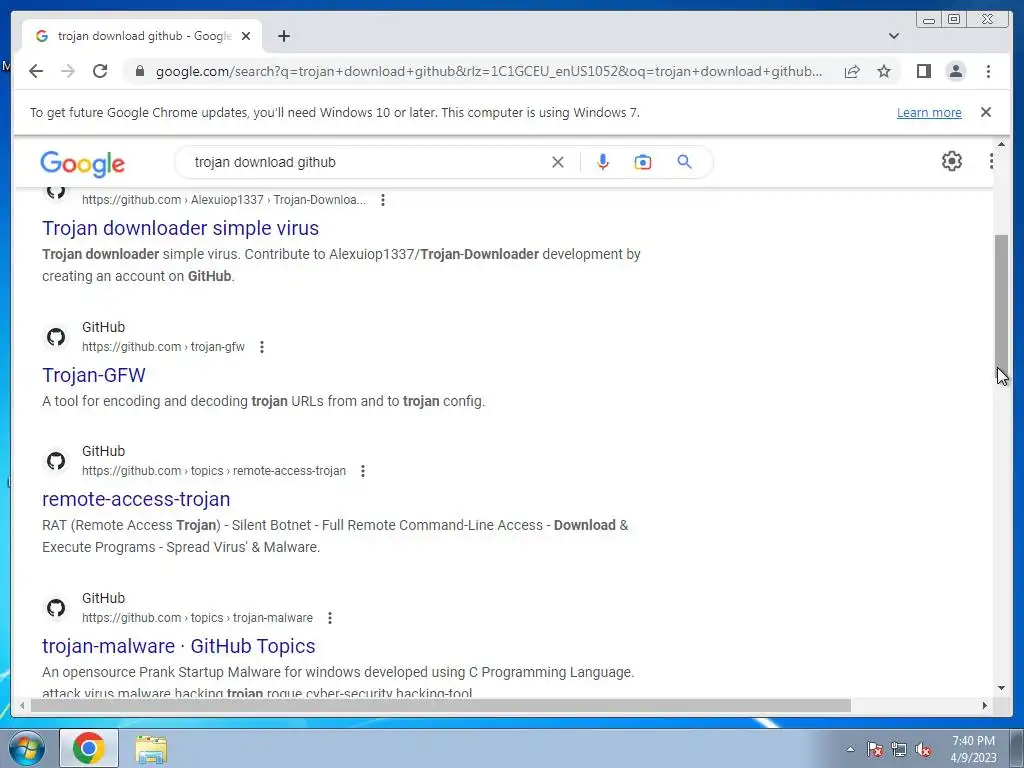Open the taskbar clock and date

pos(973,749)
